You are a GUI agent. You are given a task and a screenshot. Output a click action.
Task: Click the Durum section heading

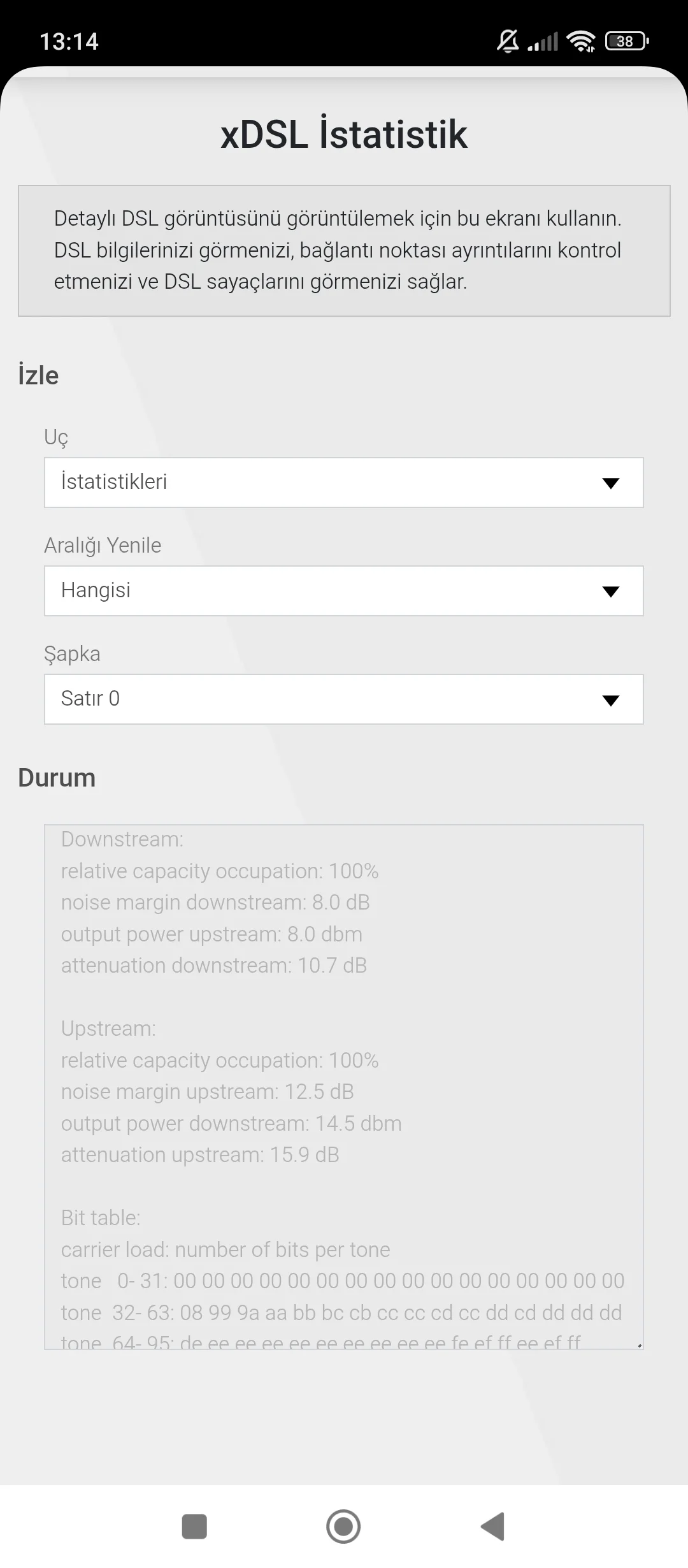pos(57,778)
